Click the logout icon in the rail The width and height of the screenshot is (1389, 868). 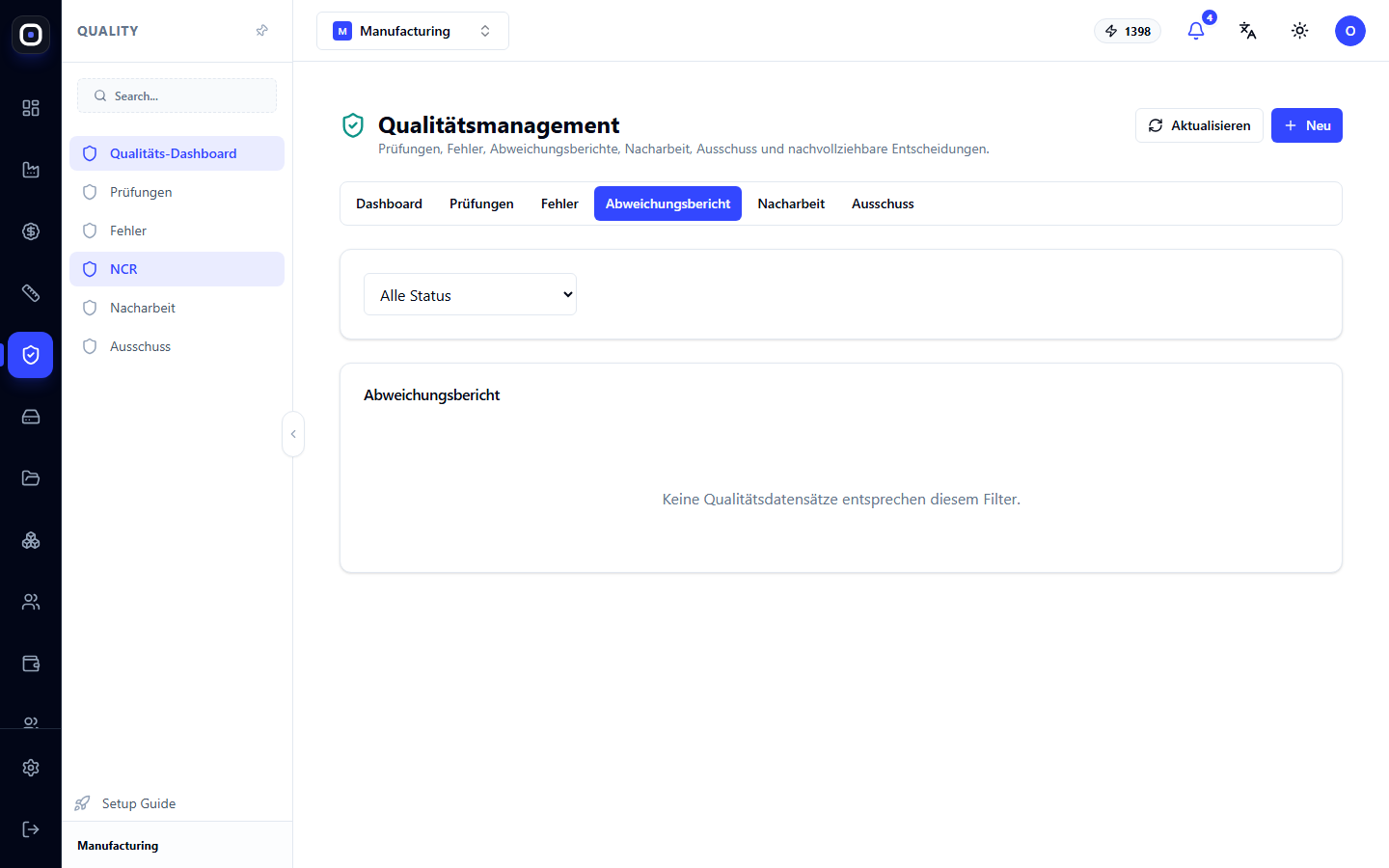pos(31,829)
